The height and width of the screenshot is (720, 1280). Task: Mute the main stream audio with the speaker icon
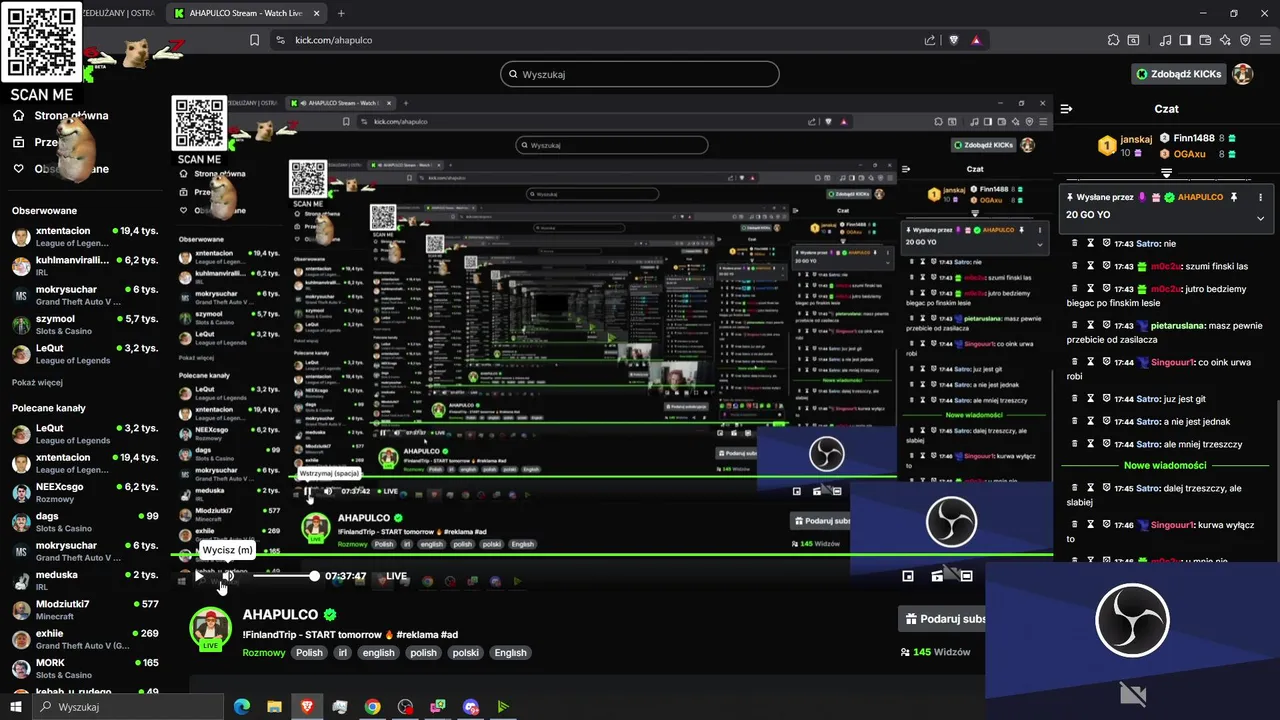pos(228,576)
